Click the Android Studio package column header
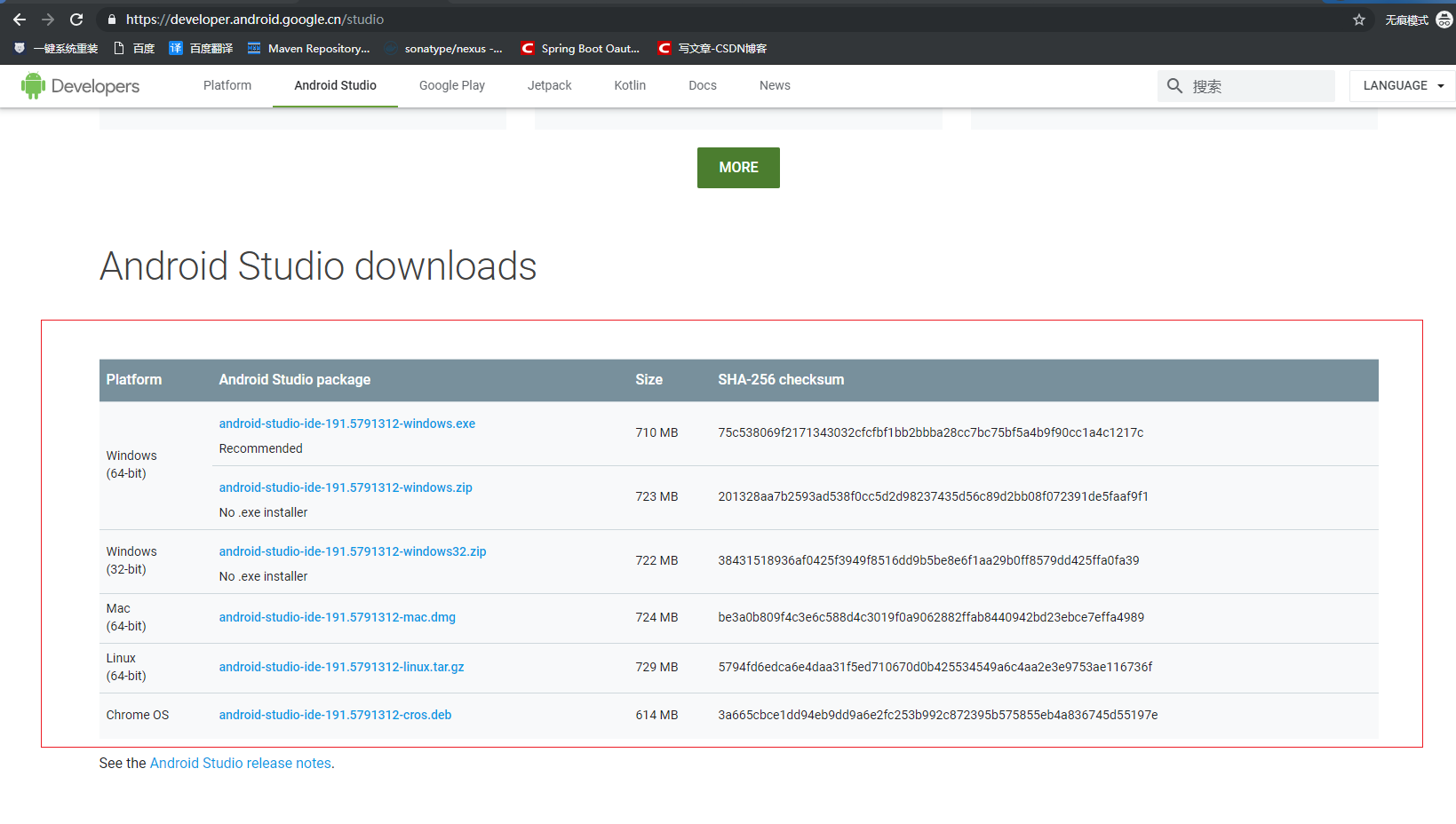The height and width of the screenshot is (824, 1456). pyautogui.click(x=295, y=379)
